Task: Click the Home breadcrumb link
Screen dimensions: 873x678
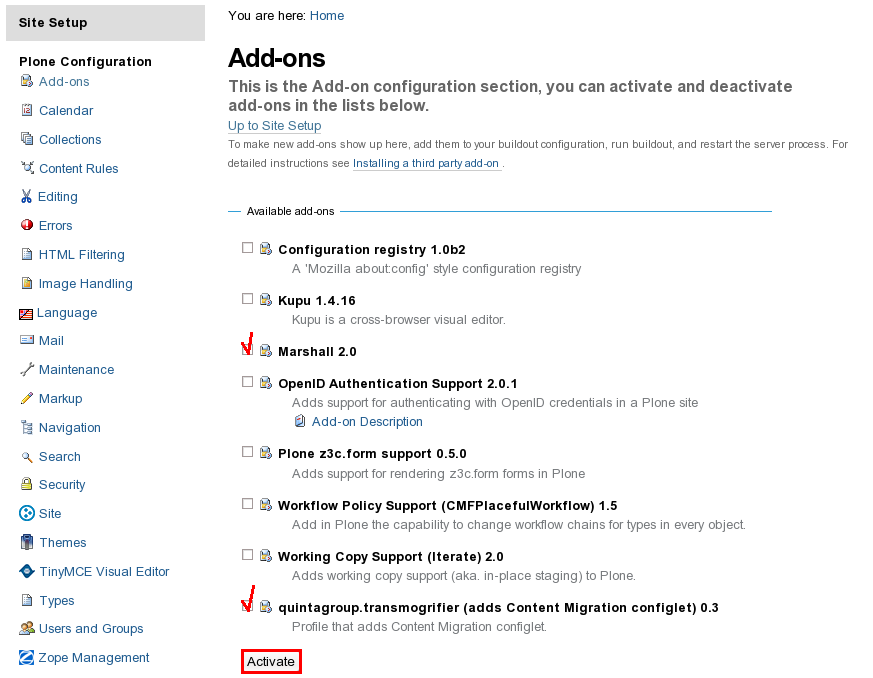Action: pos(327,16)
